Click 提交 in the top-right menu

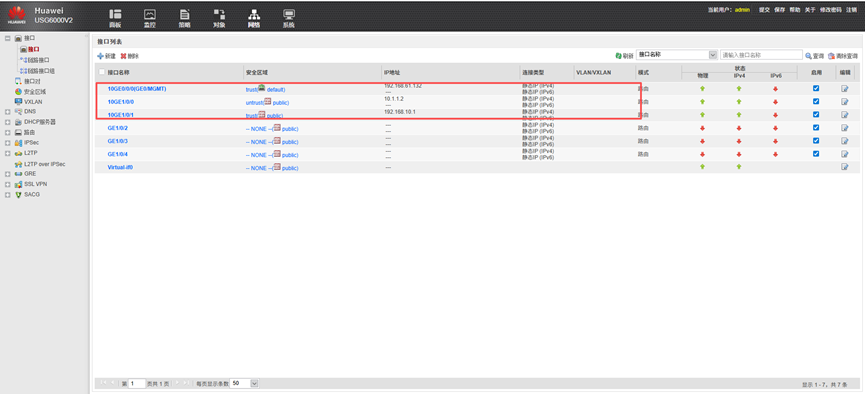pos(764,10)
